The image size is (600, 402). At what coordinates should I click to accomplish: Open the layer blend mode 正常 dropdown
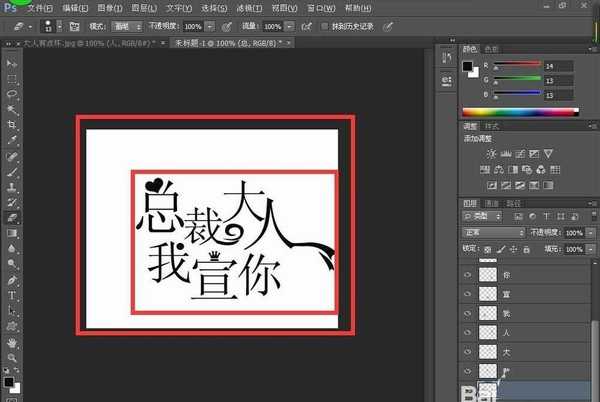494,232
